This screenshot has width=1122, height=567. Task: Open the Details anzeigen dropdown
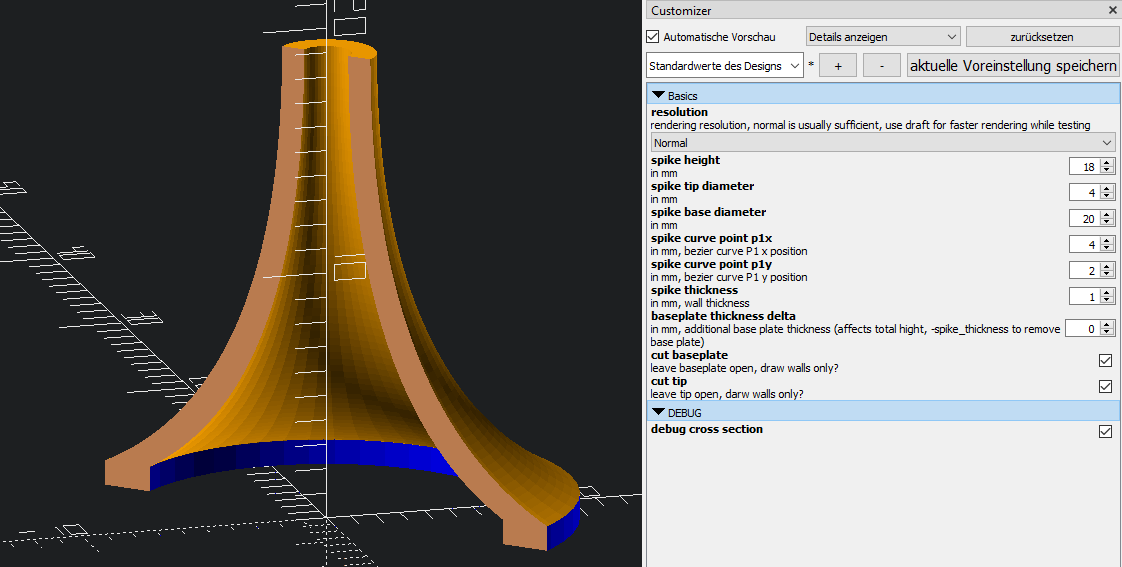(x=883, y=37)
